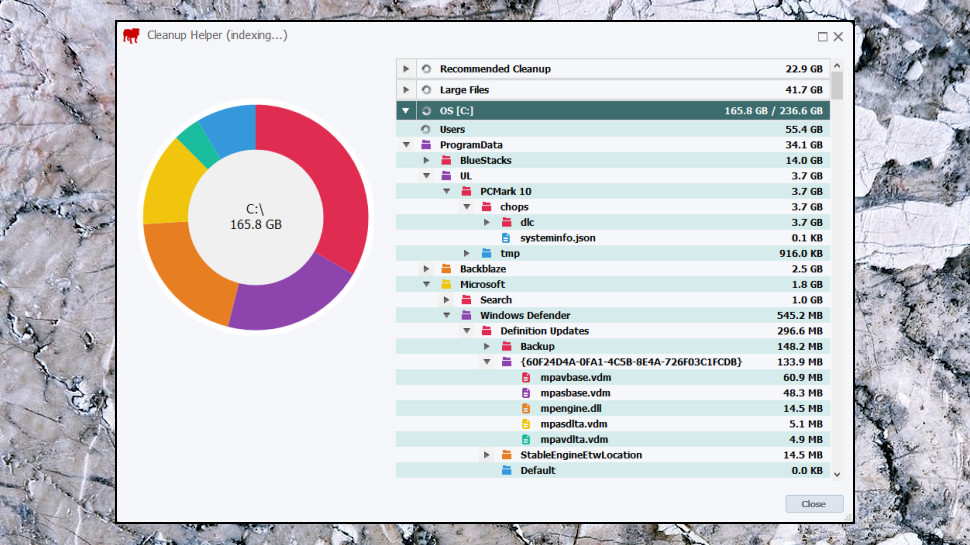This screenshot has height=545, width=970.
Task: Select the mpengine.dll file name
Action: (x=571, y=408)
